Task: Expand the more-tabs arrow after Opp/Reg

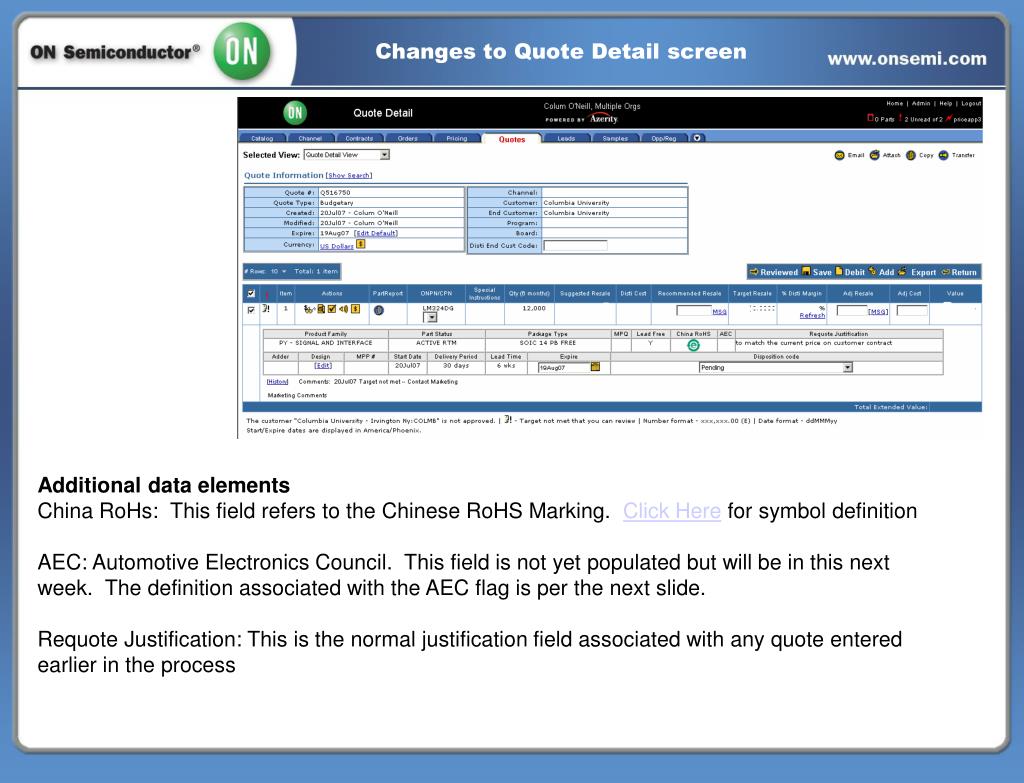Action: (697, 138)
